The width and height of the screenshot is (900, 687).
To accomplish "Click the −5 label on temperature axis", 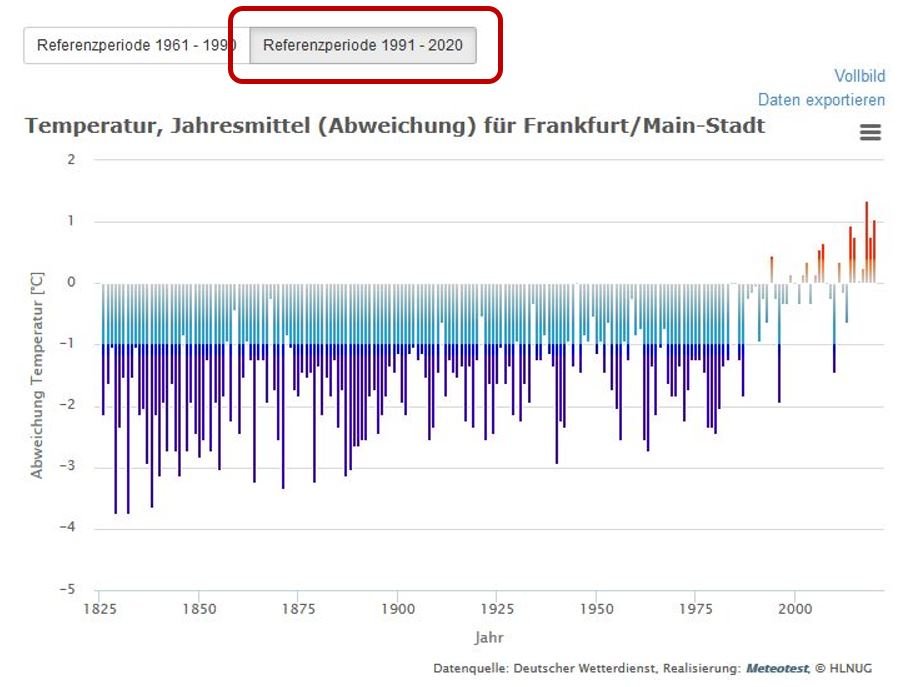I will pyautogui.click(x=69, y=590).
